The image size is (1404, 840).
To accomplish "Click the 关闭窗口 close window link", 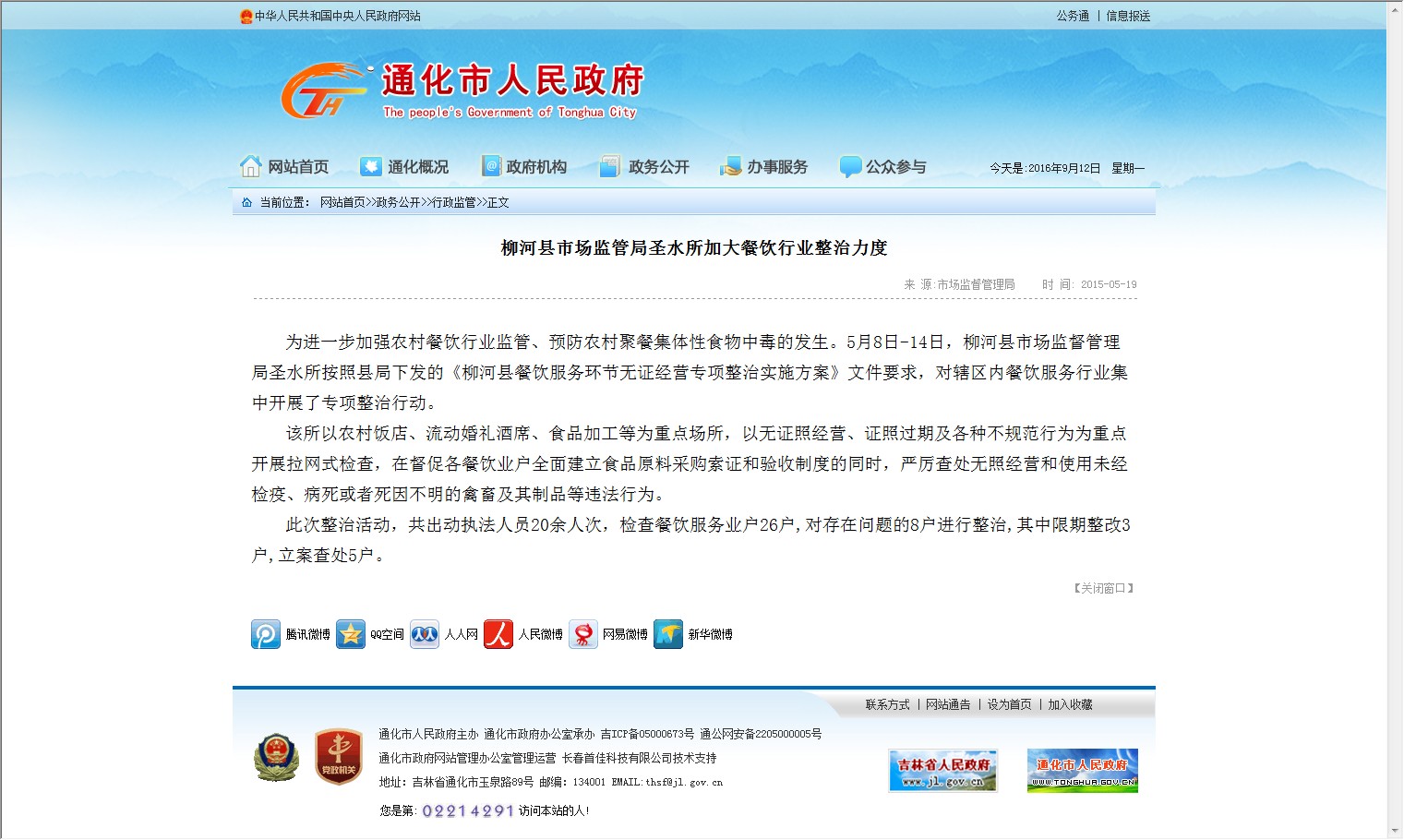I will pos(1103,588).
